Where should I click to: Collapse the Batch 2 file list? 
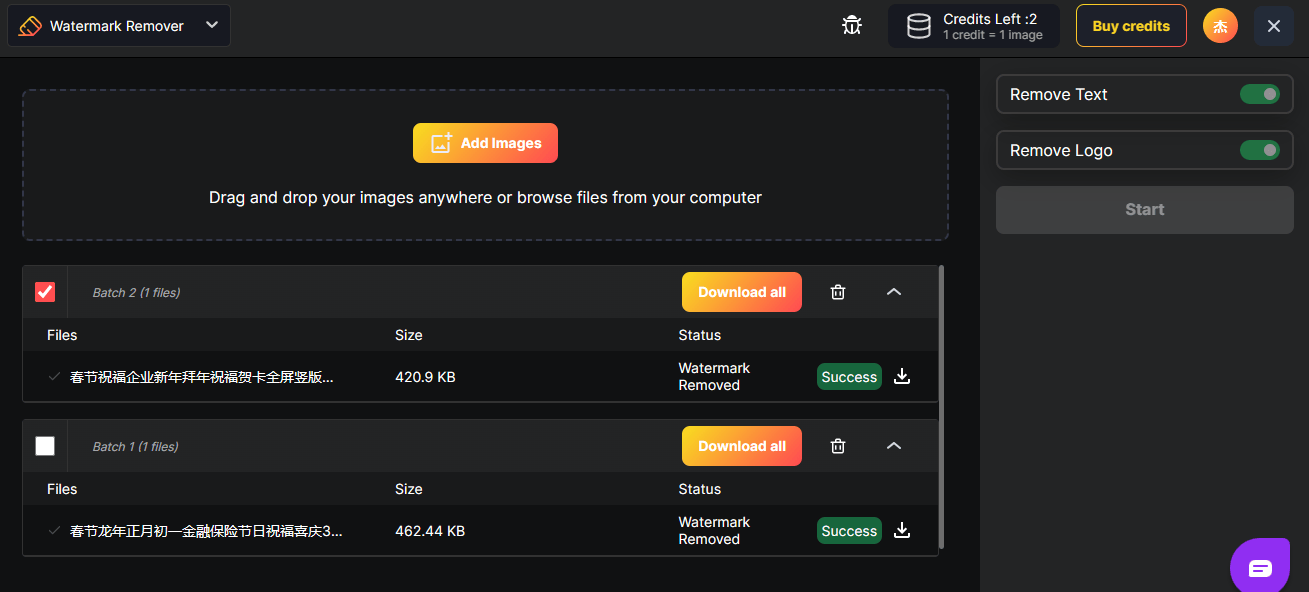click(x=894, y=292)
